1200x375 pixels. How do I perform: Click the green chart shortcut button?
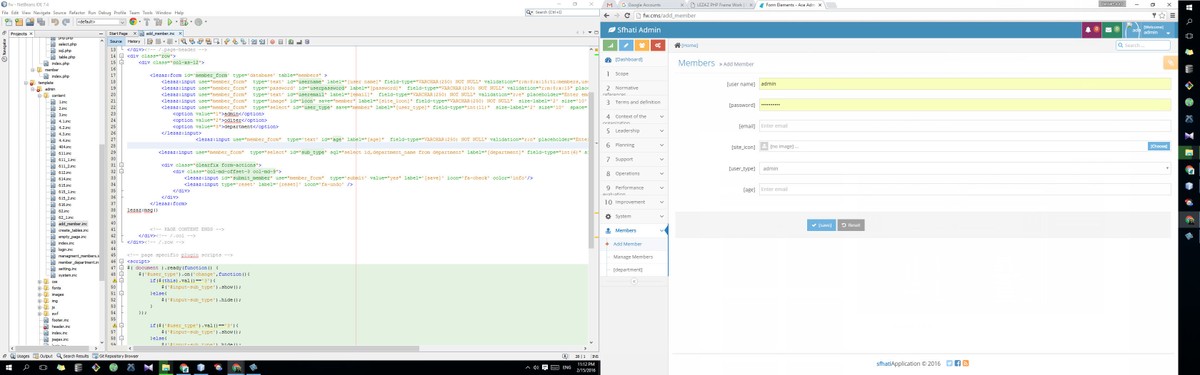tap(610, 45)
